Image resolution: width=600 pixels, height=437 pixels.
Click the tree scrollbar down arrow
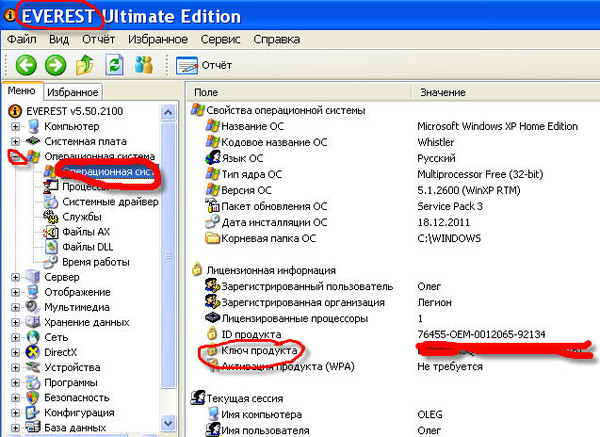click(168, 423)
